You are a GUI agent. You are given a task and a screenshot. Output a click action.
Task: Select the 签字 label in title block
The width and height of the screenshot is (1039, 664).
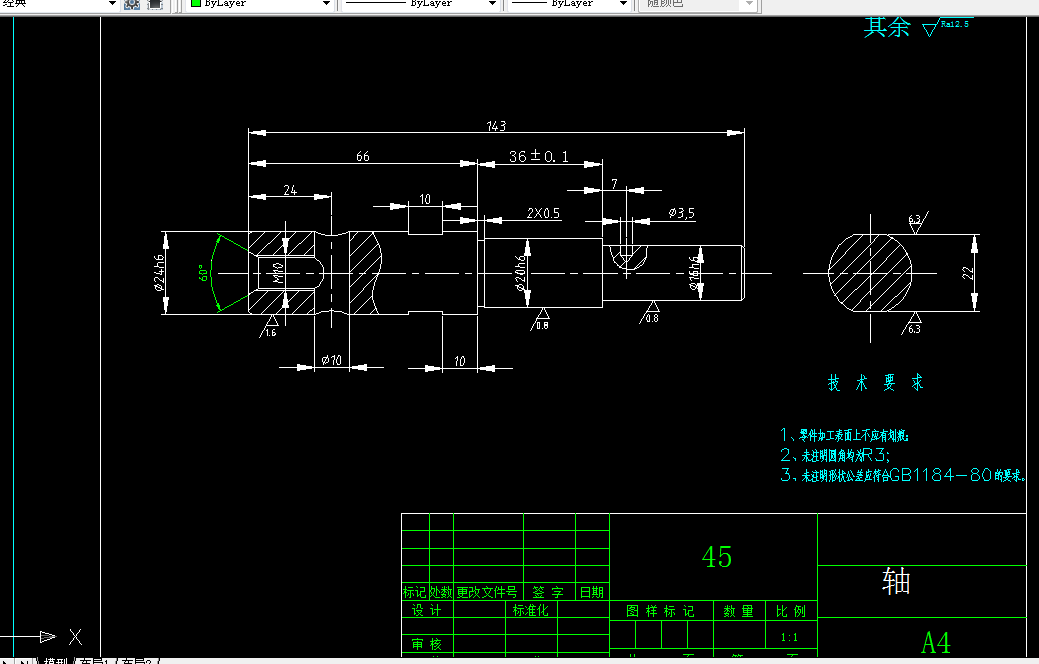coord(548,592)
